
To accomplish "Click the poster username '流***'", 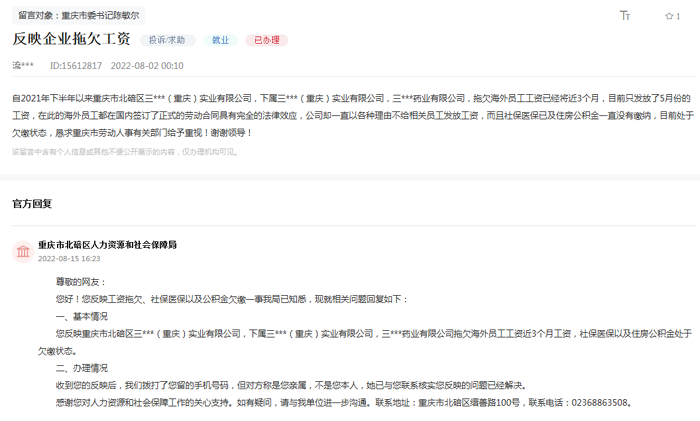I will click(23, 65).
